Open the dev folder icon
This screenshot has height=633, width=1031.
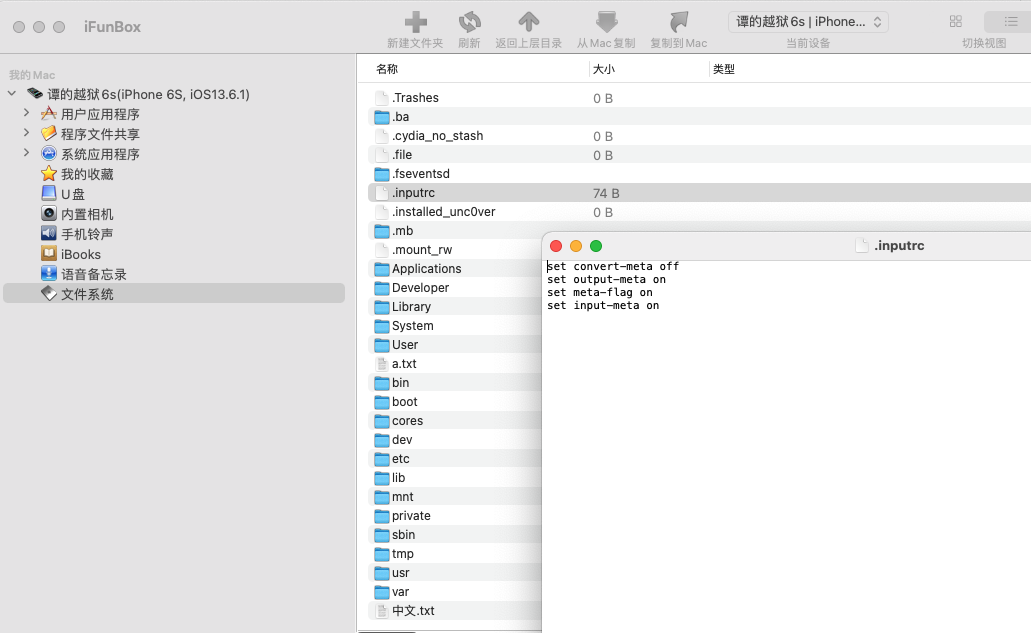pyautogui.click(x=381, y=441)
